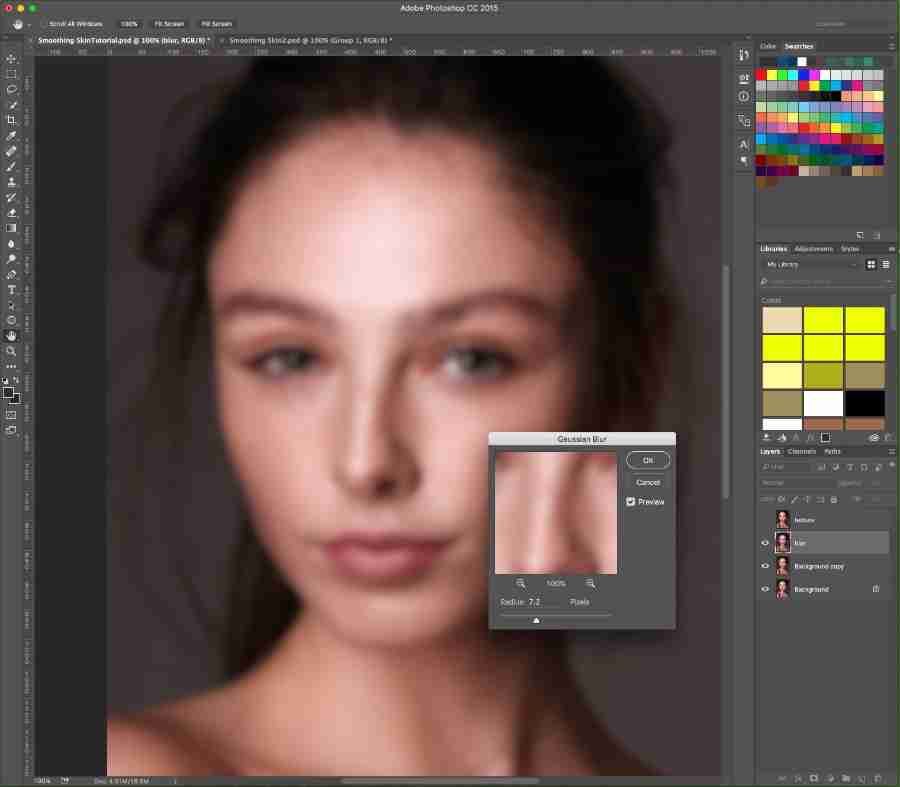Switch Libraries to grid view

[x=871, y=265]
